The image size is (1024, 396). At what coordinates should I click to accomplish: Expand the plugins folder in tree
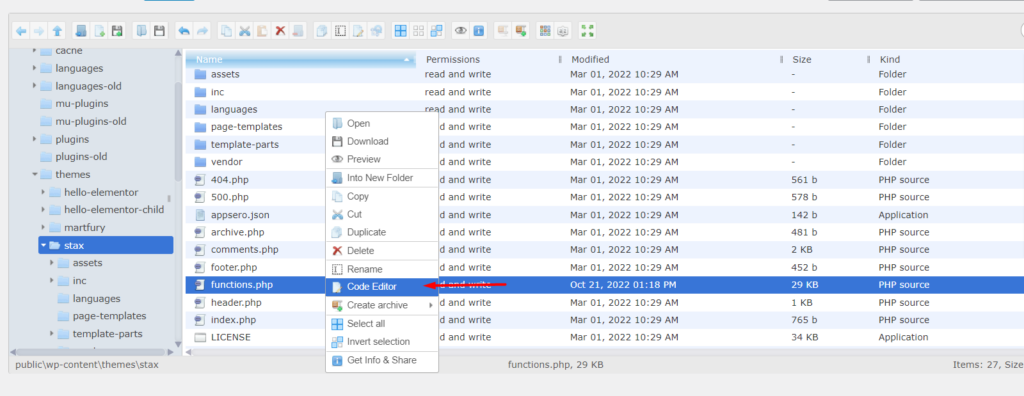point(34,139)
